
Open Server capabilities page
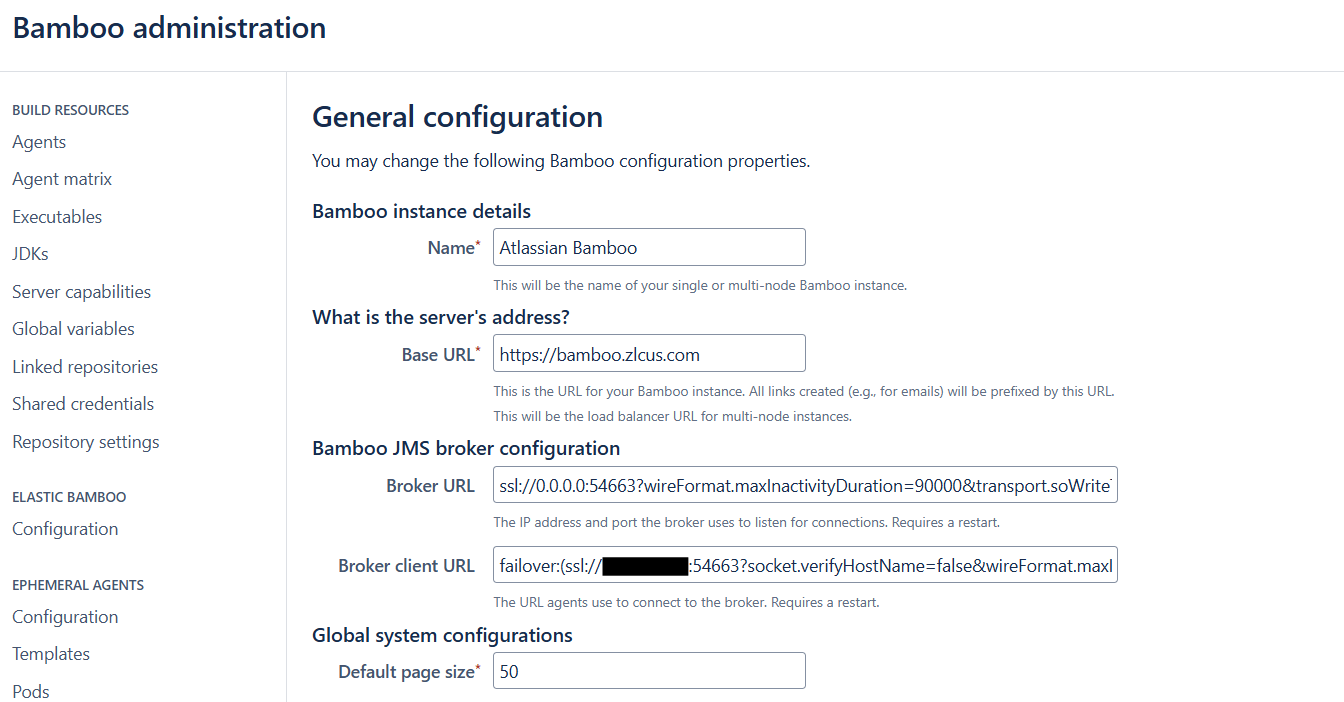tap(81, 292)
